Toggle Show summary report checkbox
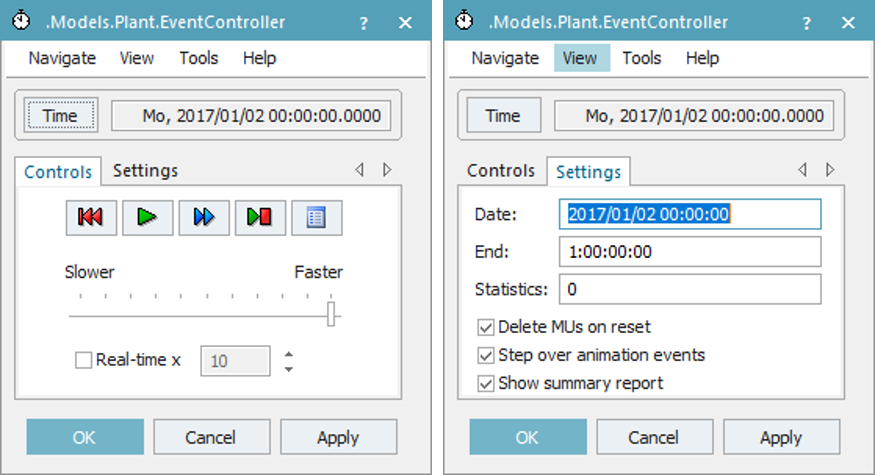The image size is (875, 475). (486, 383)
